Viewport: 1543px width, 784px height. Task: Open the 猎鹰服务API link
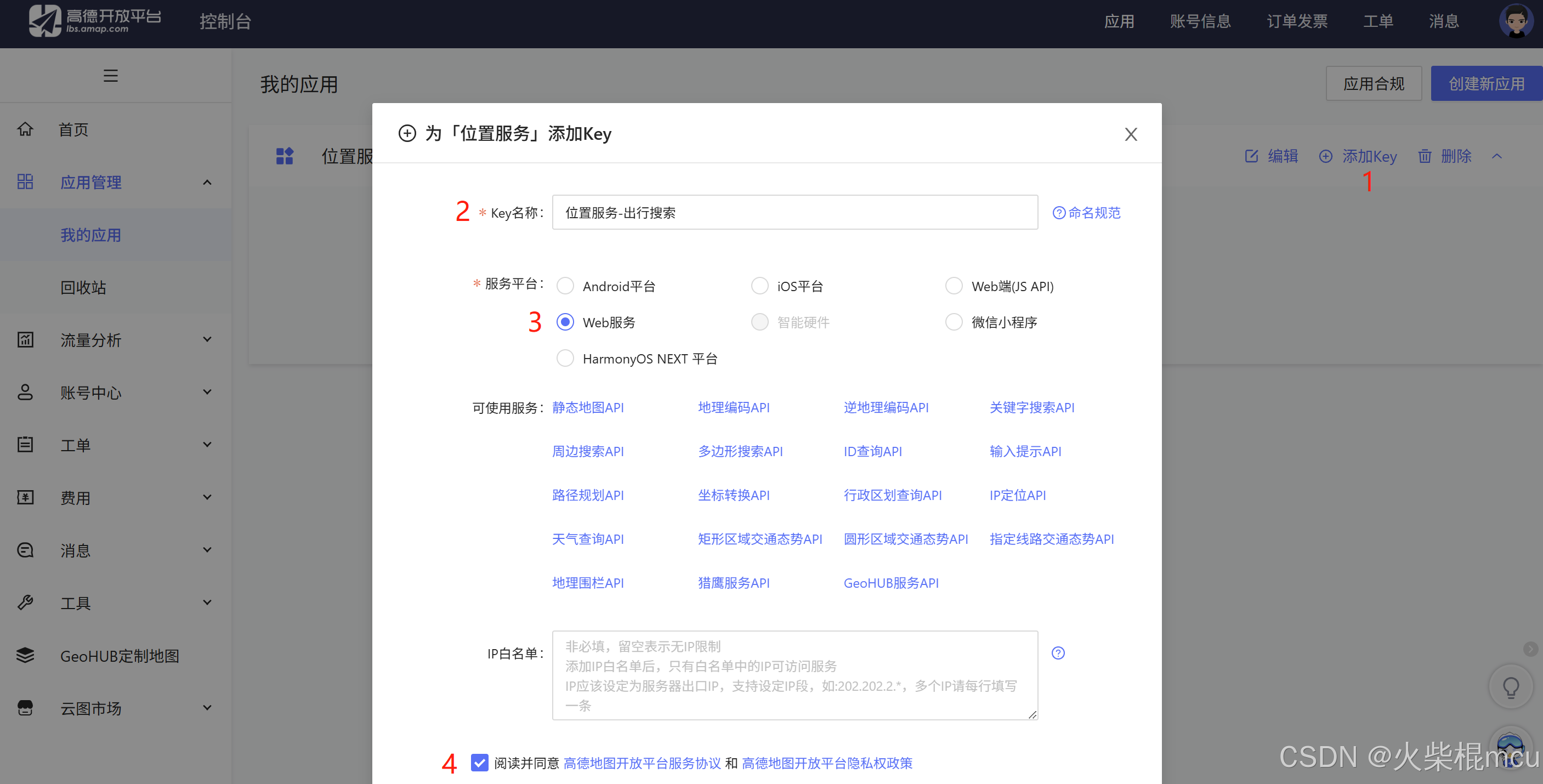click(734, 583)
